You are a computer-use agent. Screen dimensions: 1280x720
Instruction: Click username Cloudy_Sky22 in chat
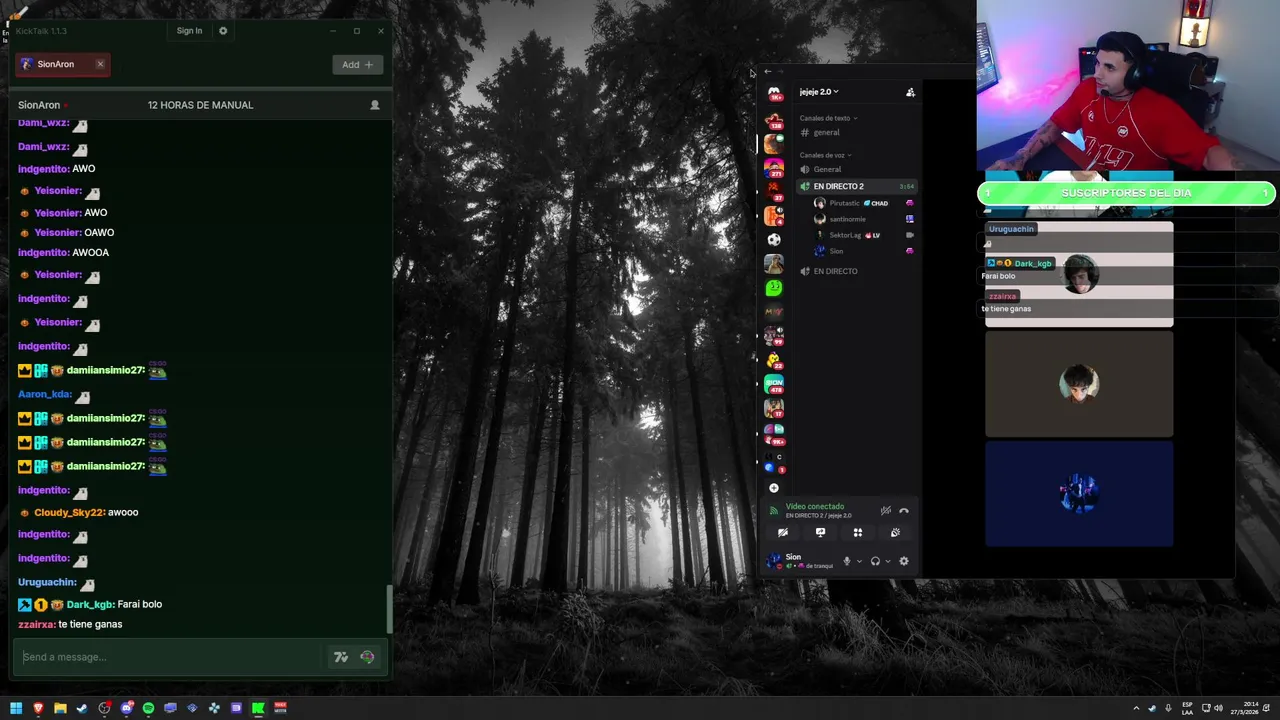pos(69,513)
